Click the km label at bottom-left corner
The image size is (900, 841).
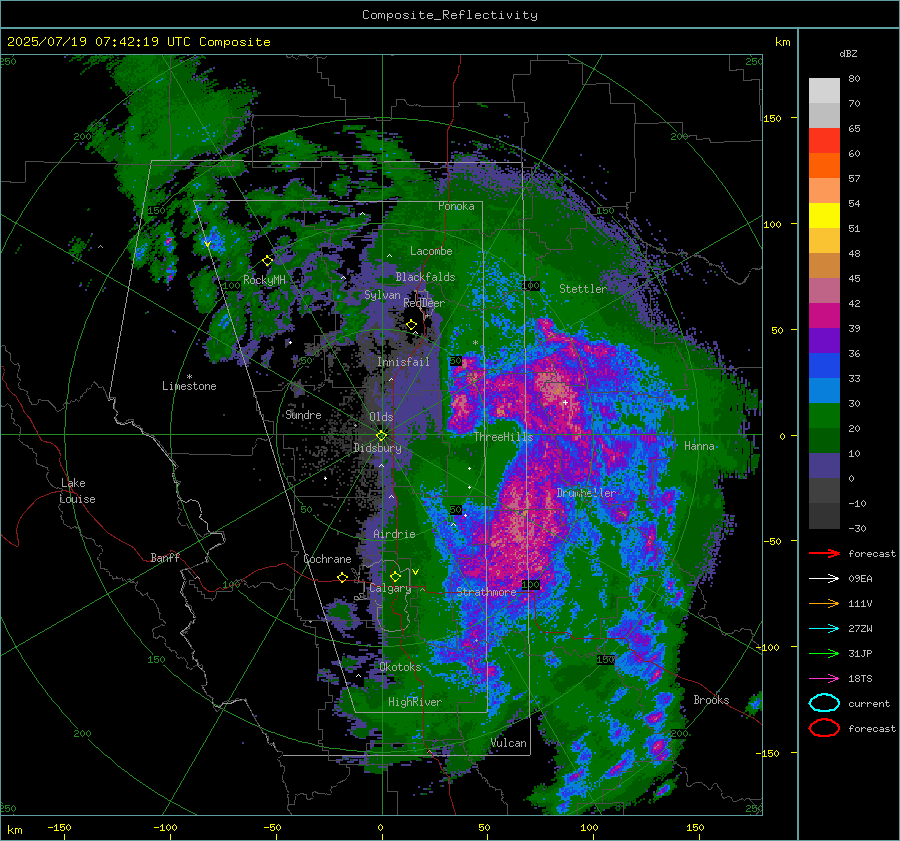(14, 830)
